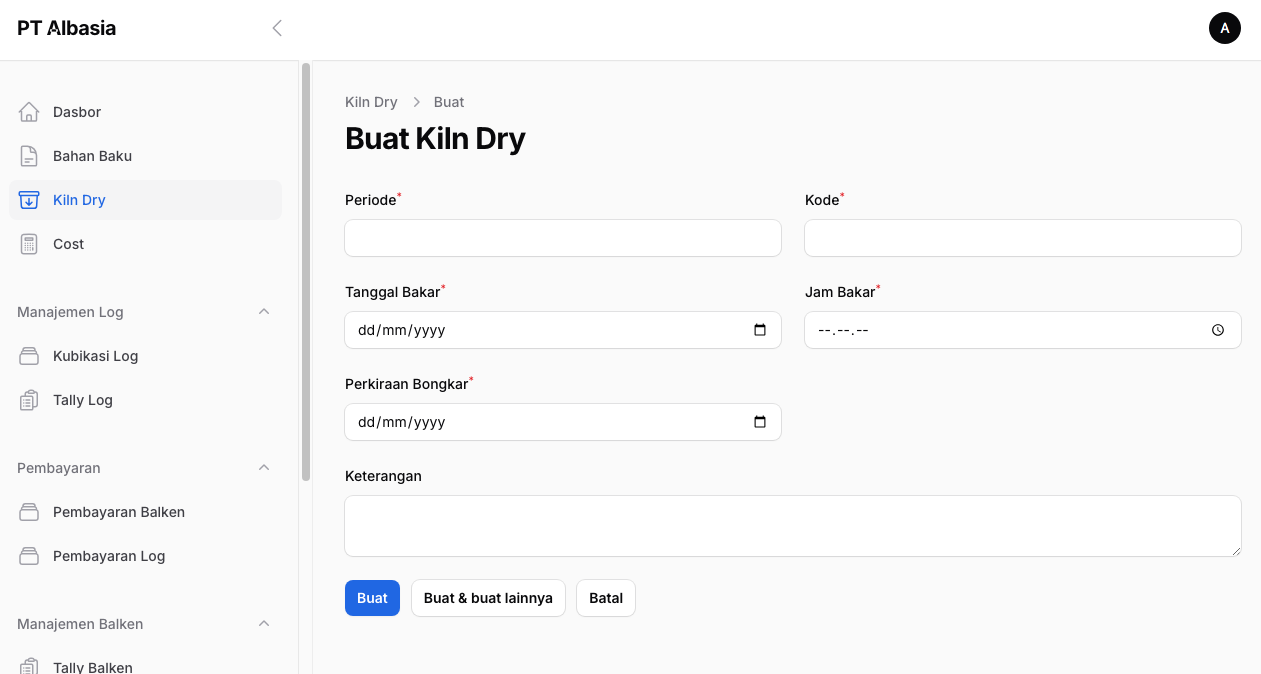Click the Kubikasi Log icon

point(29,356)
